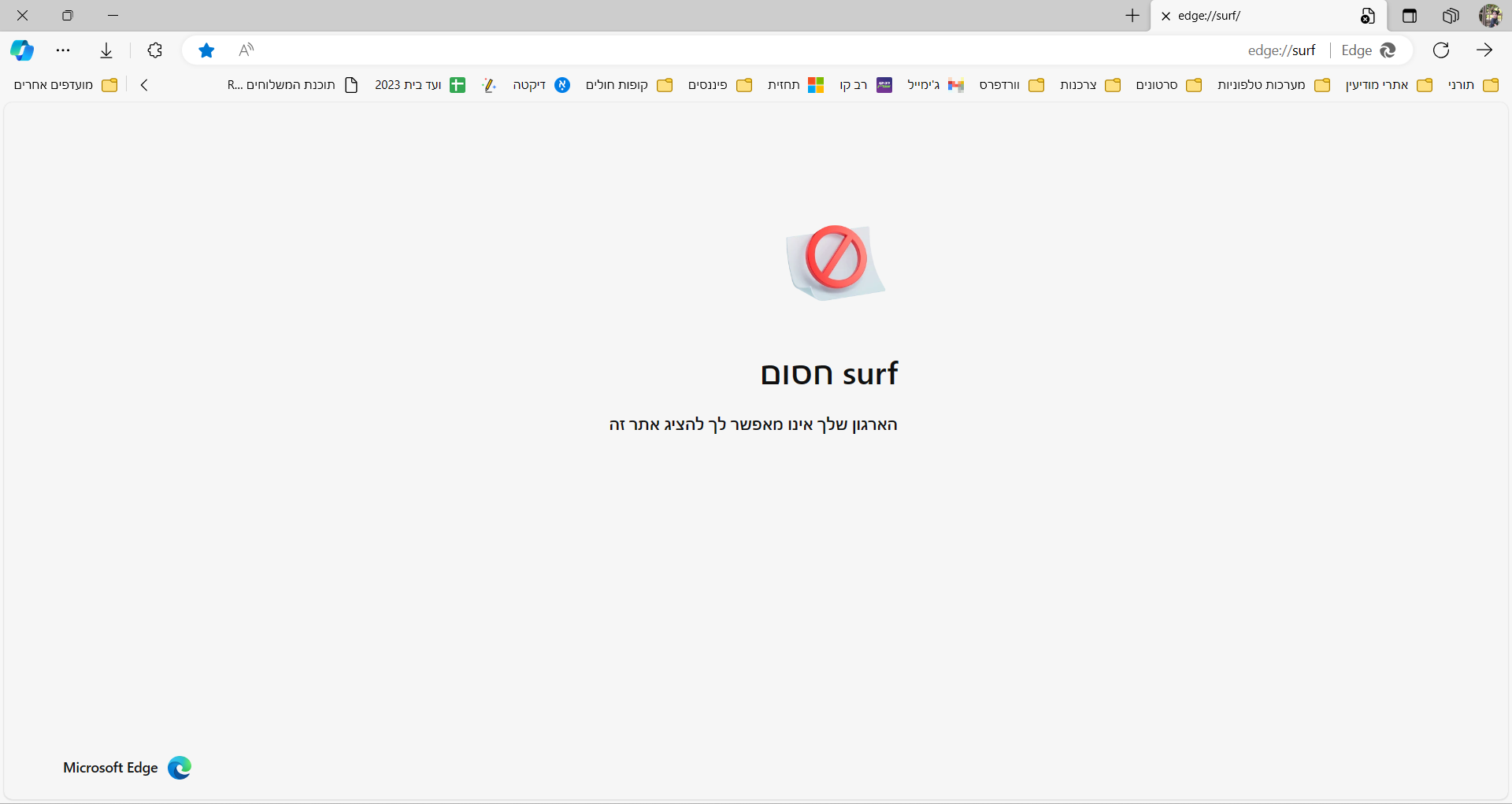Expand the אתרי מודיעין favorites folder
Image resolution: width=1512 pixels, height=804 pixels.
pyautogui.click(x=1388, y=85)
